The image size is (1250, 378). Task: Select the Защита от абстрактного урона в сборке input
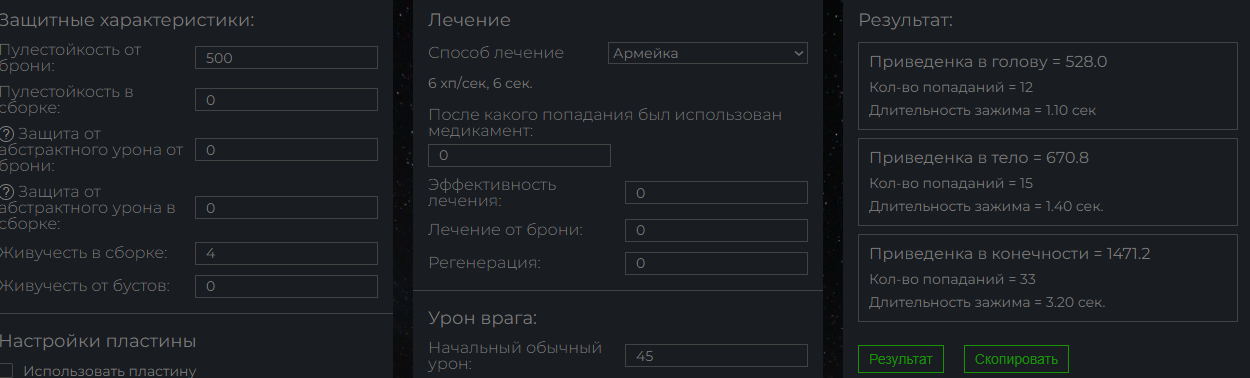286,207
